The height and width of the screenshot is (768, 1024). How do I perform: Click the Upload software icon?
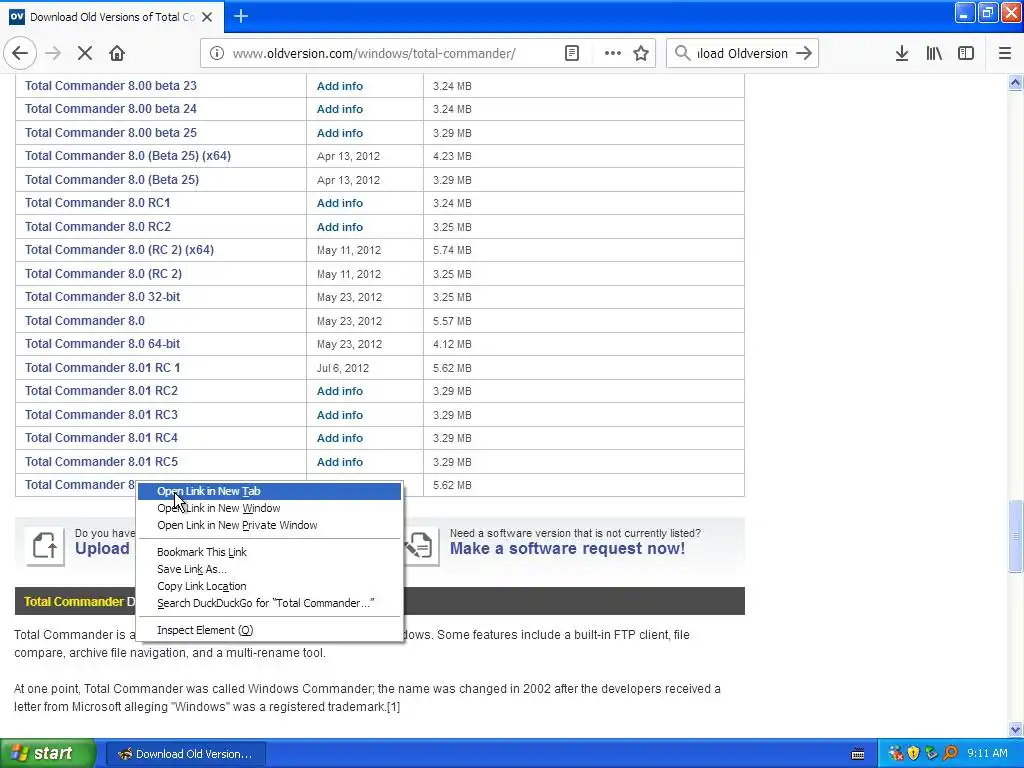coord(44,546)
